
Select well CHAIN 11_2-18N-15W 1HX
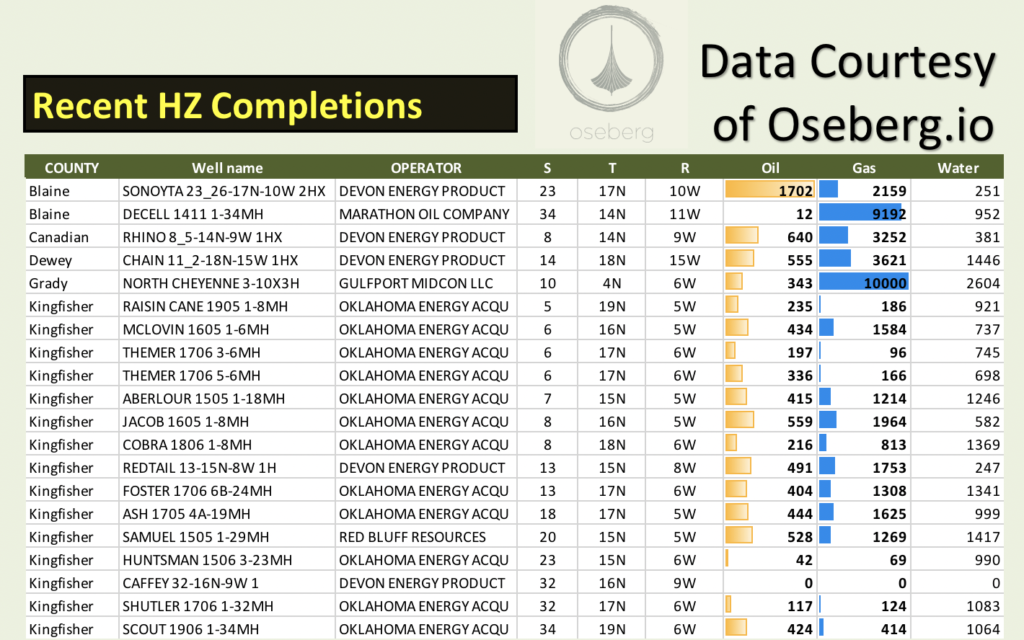[x=210, y=260]
